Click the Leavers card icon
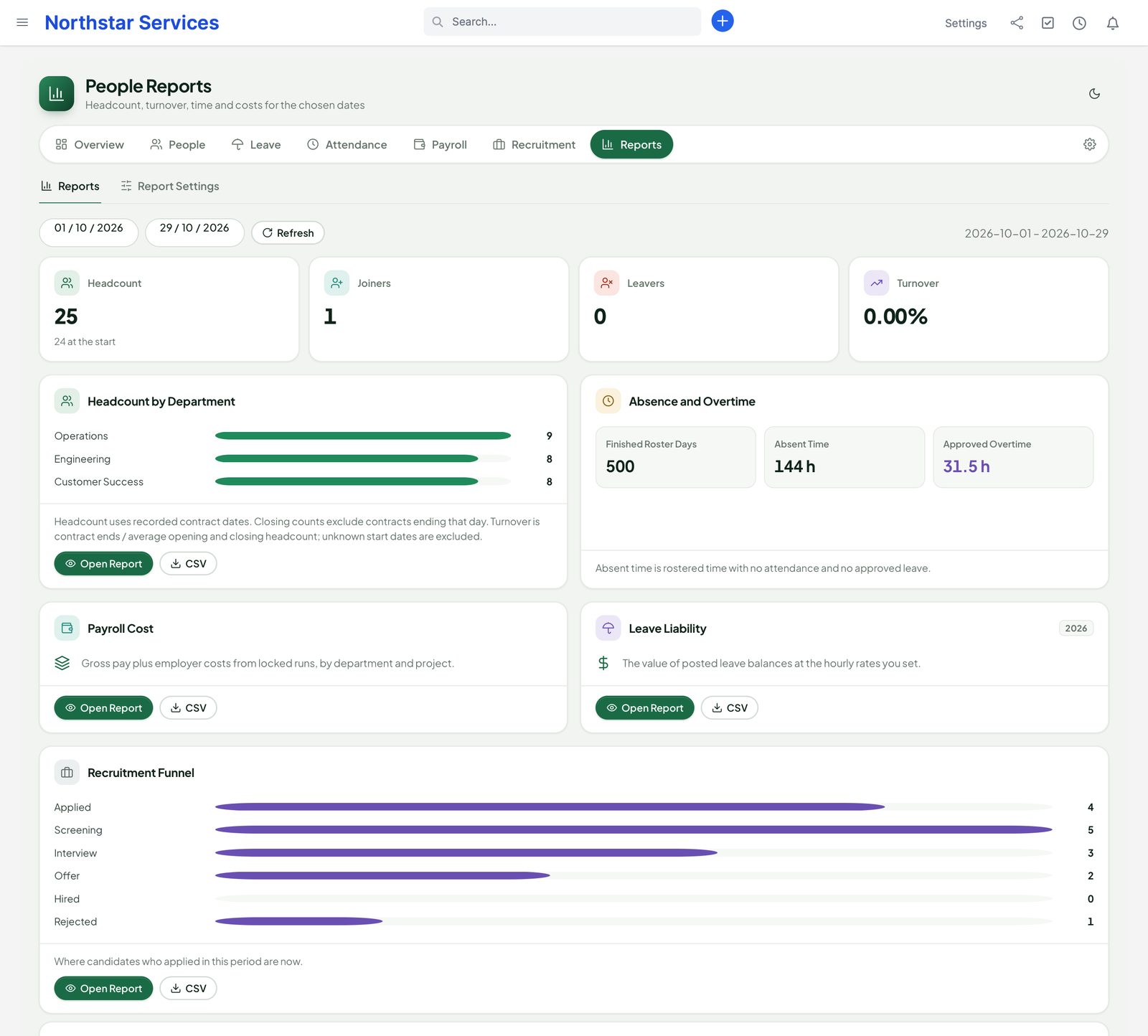 coord(606,283)
